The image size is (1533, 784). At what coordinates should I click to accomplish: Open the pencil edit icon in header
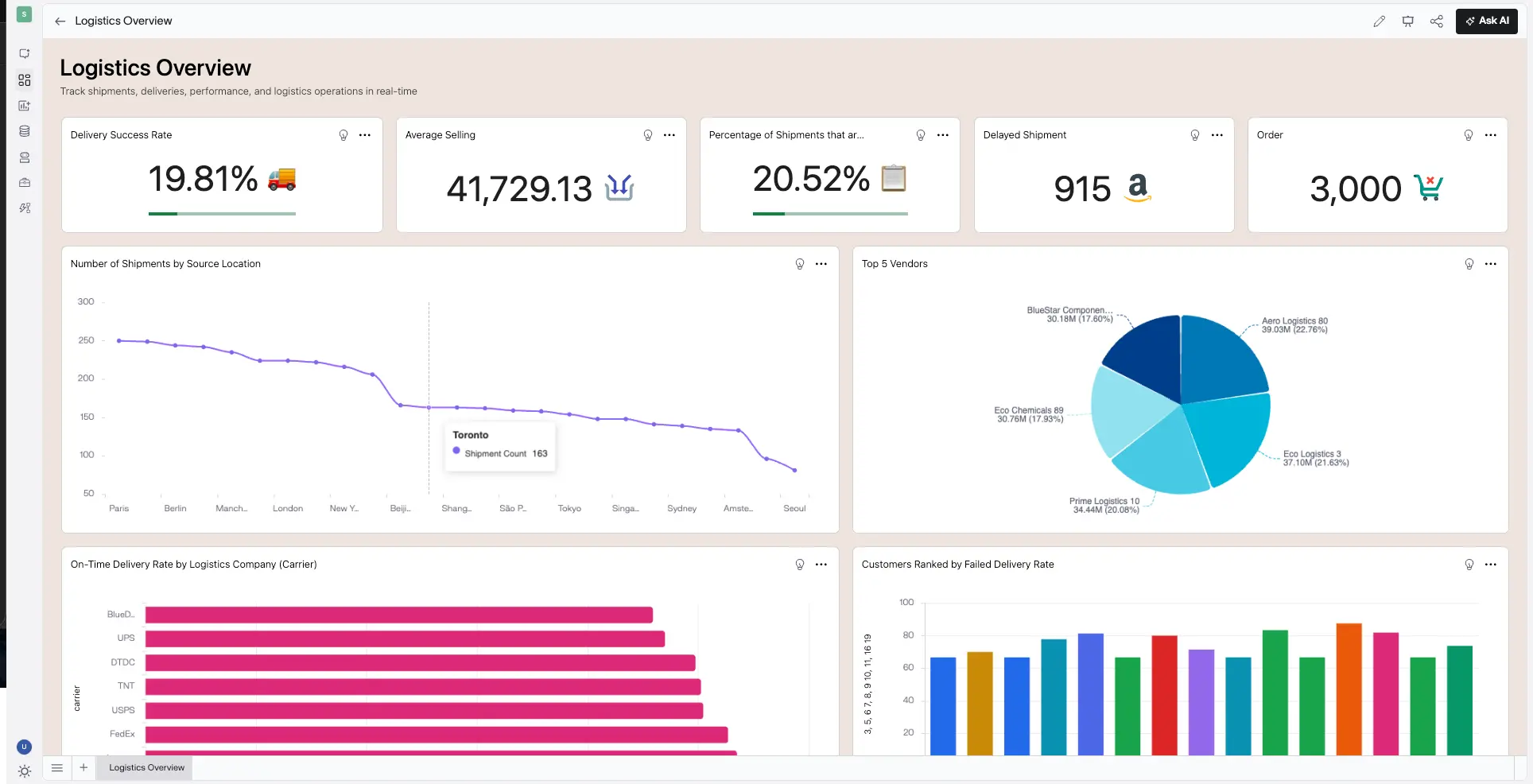click(1379, 21)
